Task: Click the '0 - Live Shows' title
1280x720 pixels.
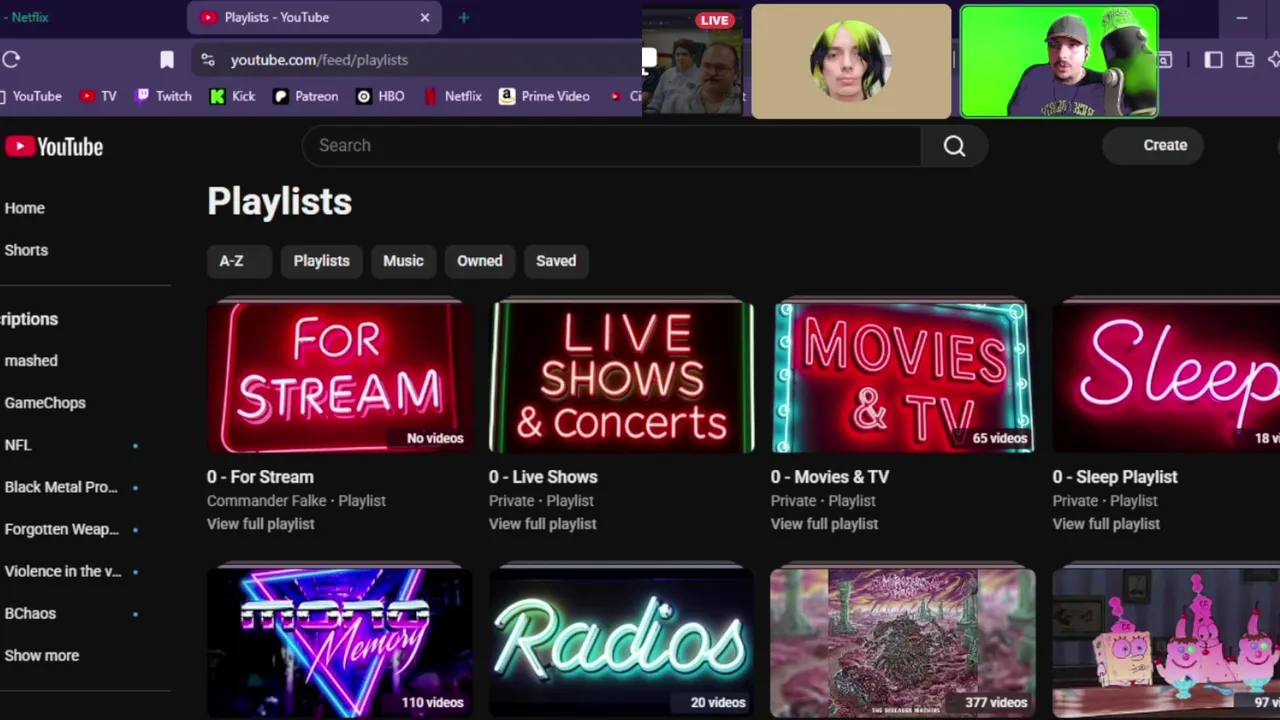Action: tap(543, 477)
